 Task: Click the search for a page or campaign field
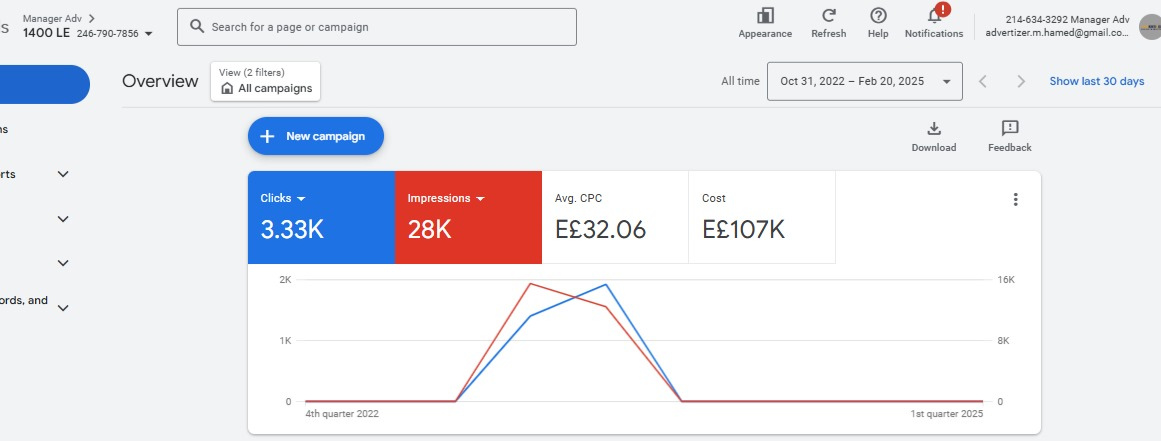pos(377,27)
